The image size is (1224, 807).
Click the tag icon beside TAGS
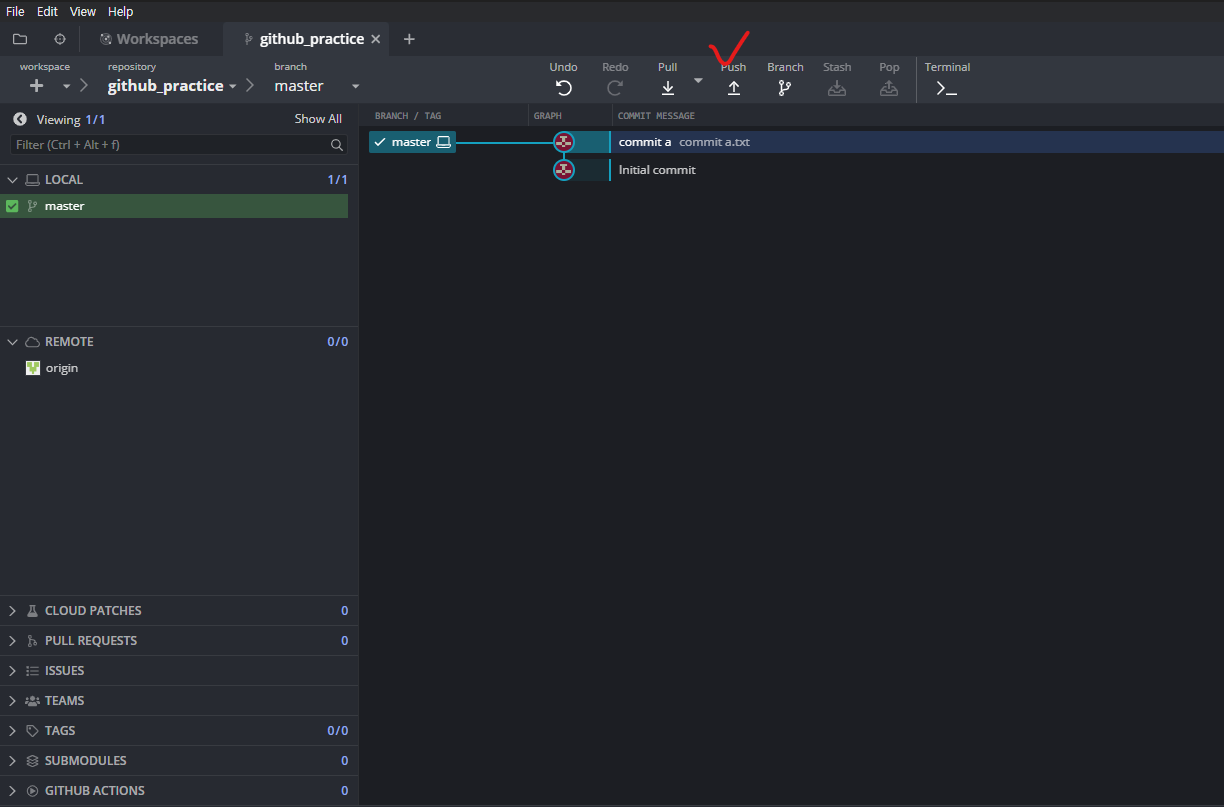pyautogui.click(x=32, y=731)
